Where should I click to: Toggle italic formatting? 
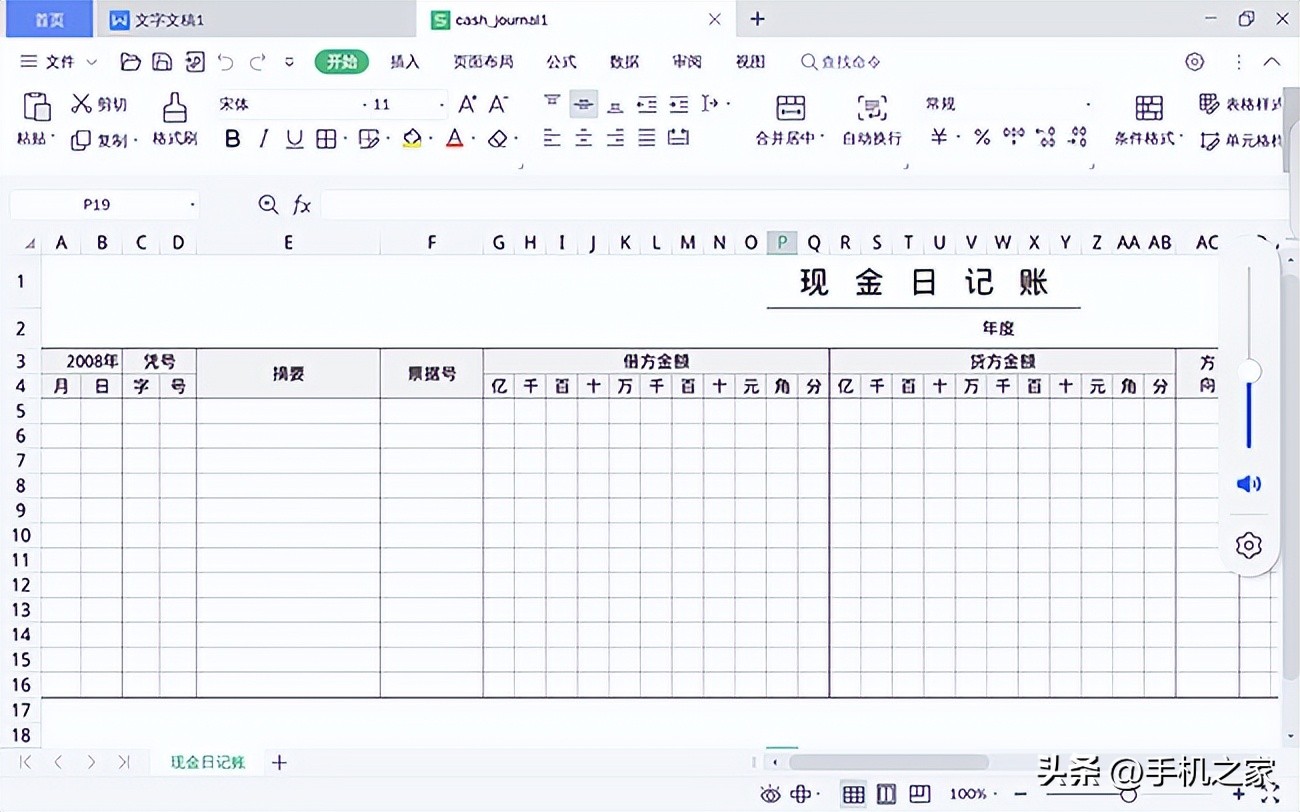click(263, 139)
